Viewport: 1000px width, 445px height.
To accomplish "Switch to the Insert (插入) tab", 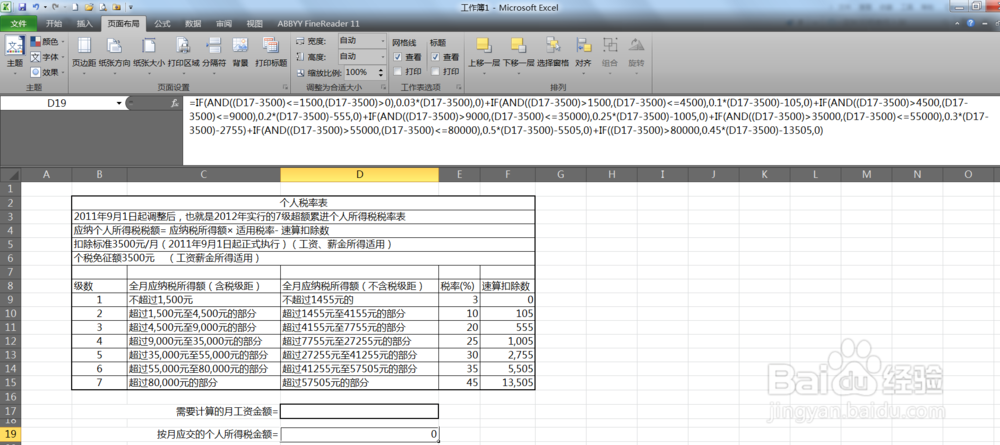I will pyautogui.click(x=84, y=24).
